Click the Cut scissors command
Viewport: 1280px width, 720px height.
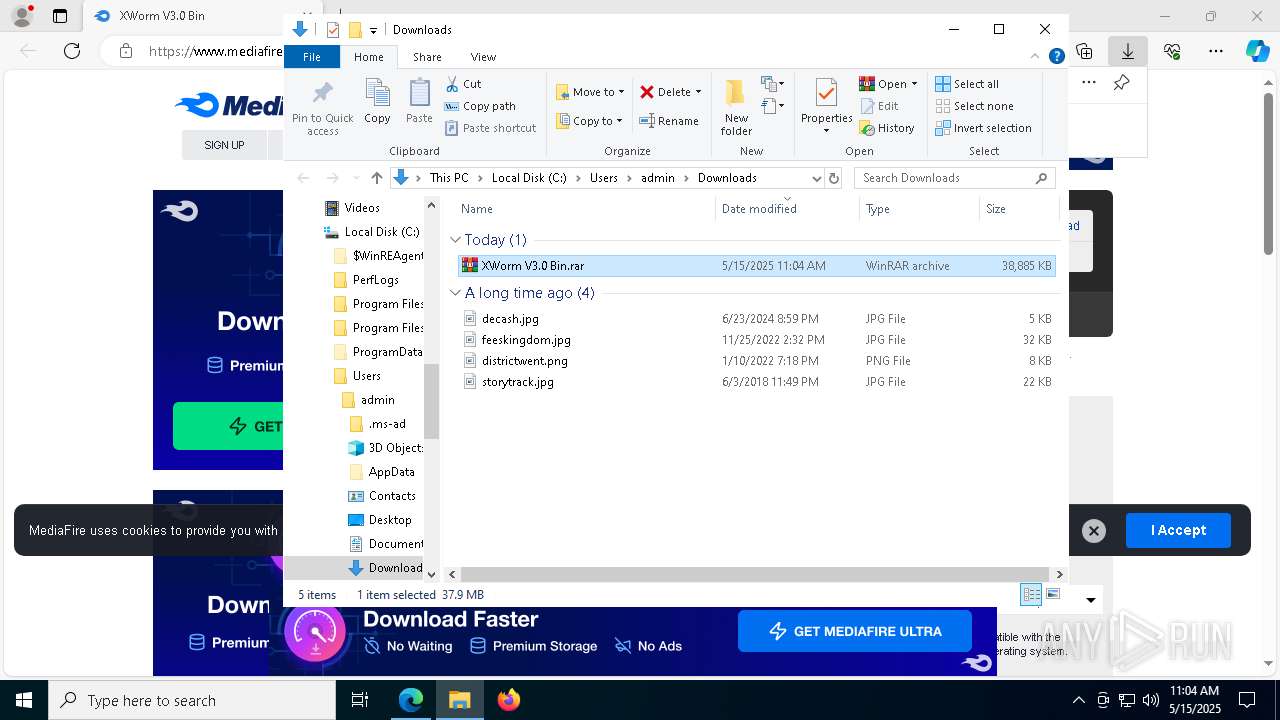[463, 84]
